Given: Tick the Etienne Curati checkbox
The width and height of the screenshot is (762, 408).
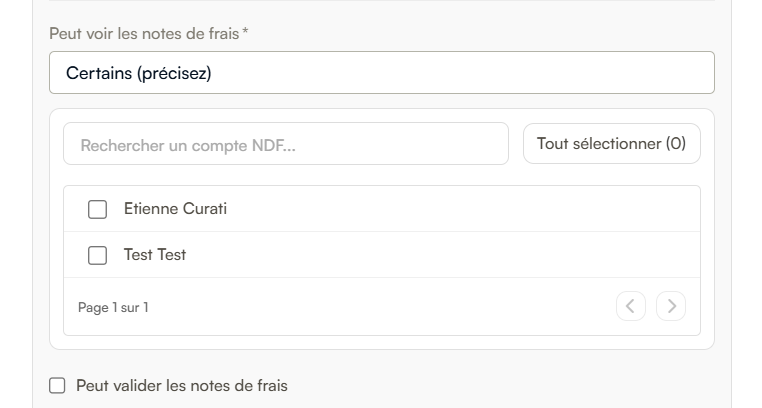Looking at the screenshot, I should (97, 209).
